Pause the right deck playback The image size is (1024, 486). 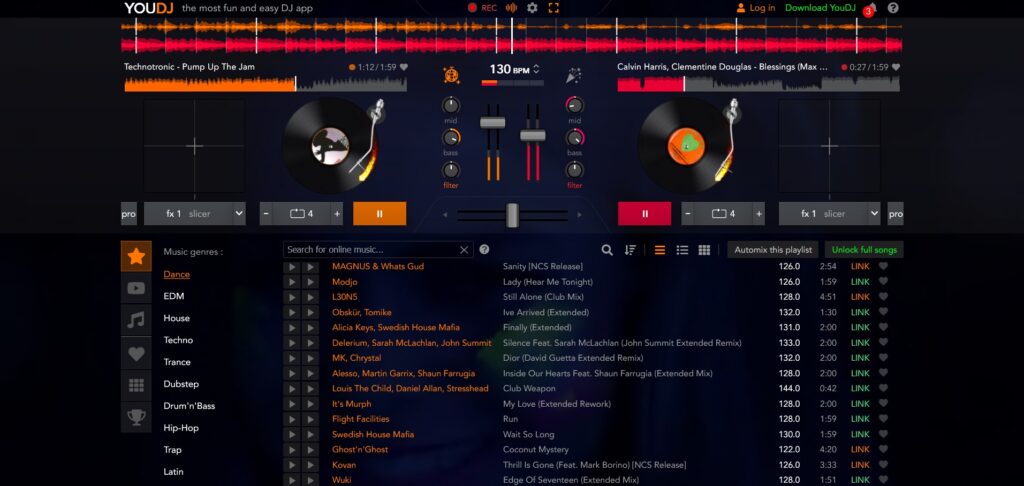[x=644, y=214]
